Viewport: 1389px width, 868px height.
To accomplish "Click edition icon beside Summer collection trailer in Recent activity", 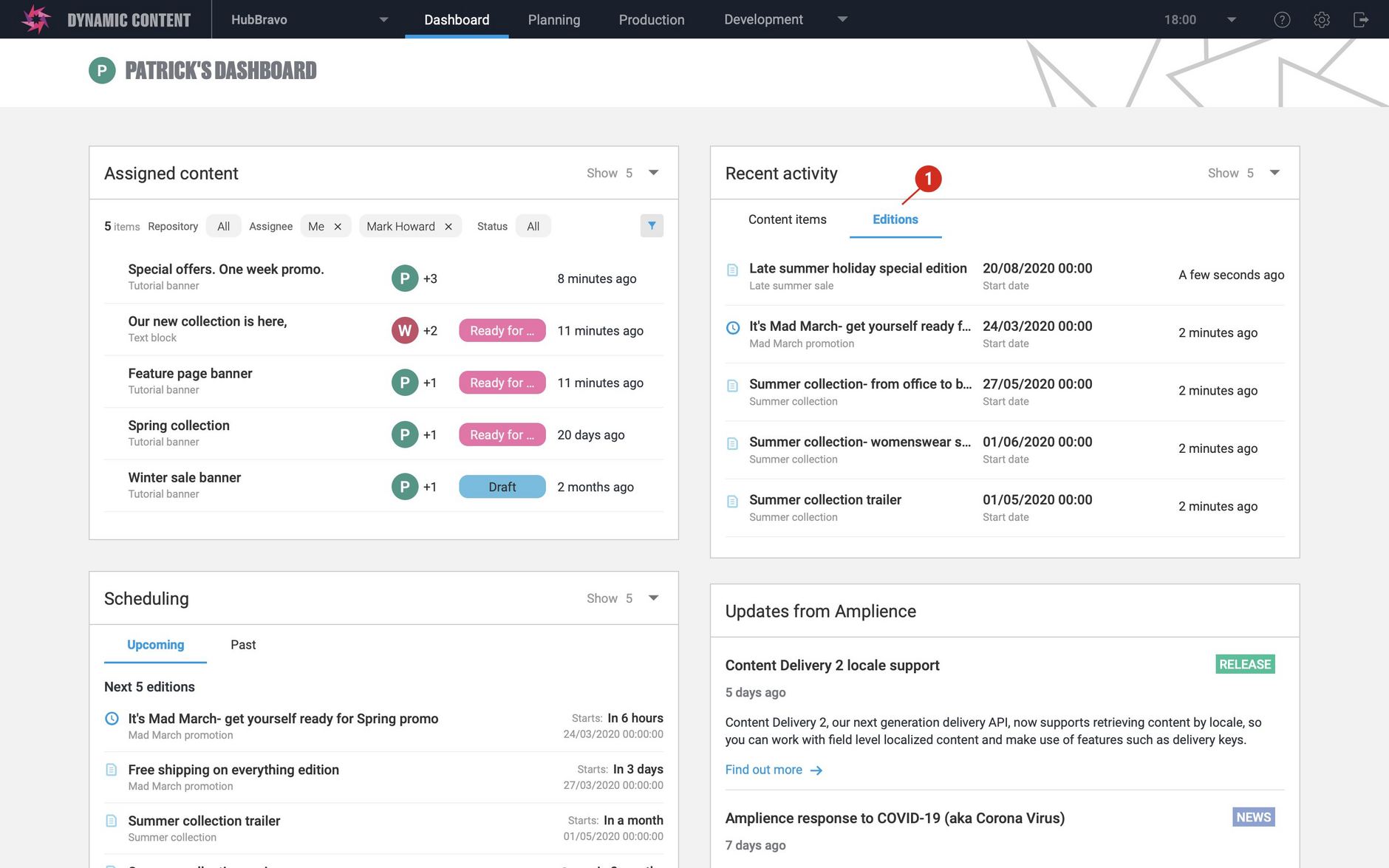I will pyautogui.click(x=733, y=501).
